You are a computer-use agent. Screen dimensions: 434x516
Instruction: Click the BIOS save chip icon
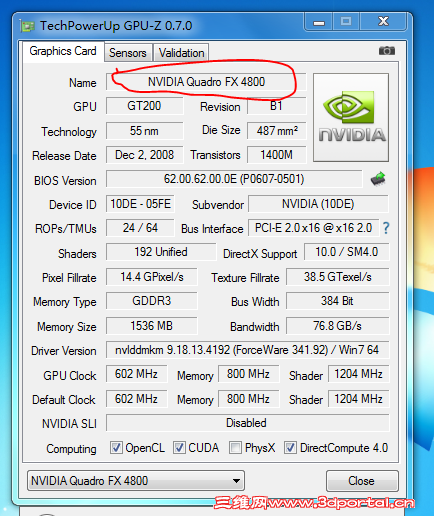(378, 179)
